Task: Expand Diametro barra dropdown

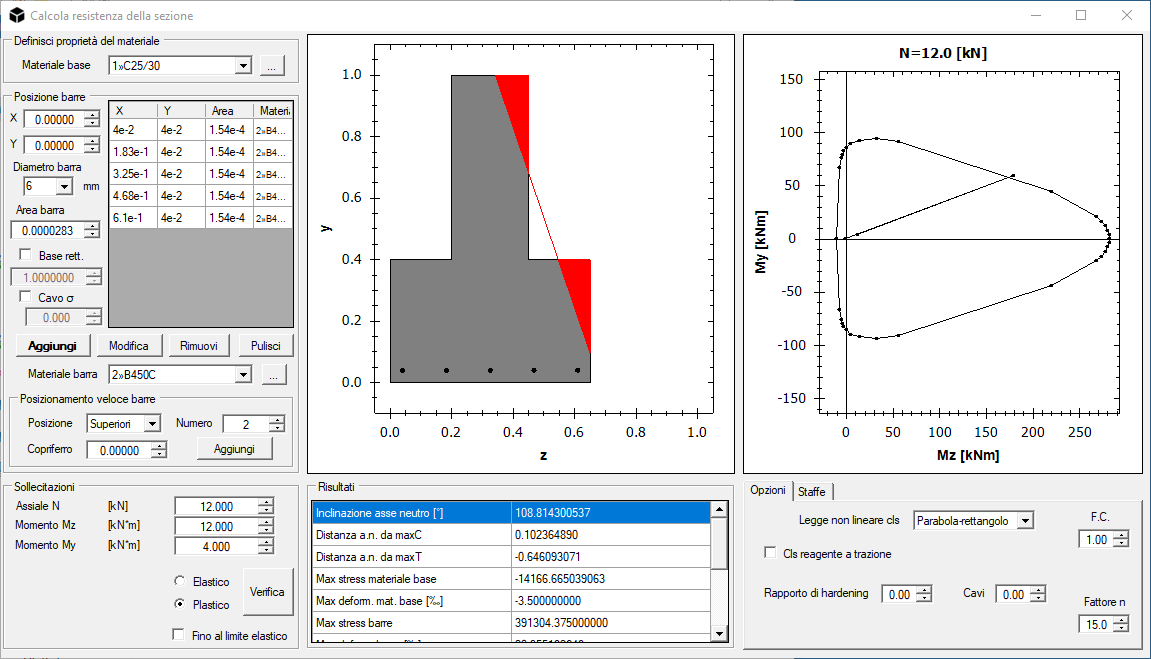Action: (x=65, y=186)
